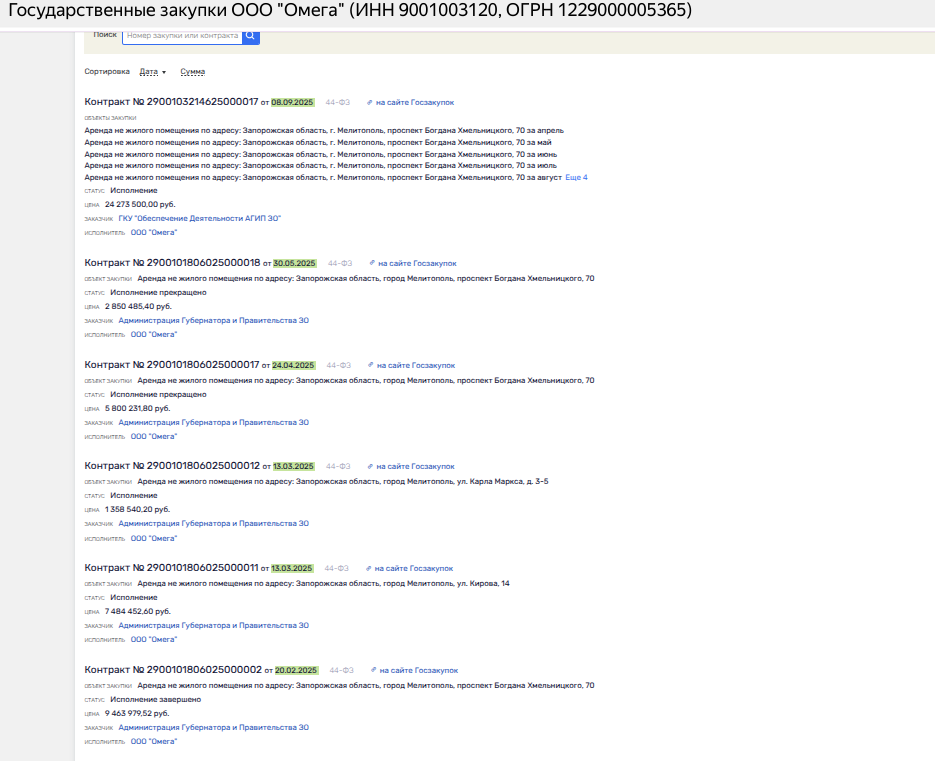
Task: Open customer ГКУ "Обеспечение Деятельности АГИП ЗО"
Action: [x=199, y=217]
